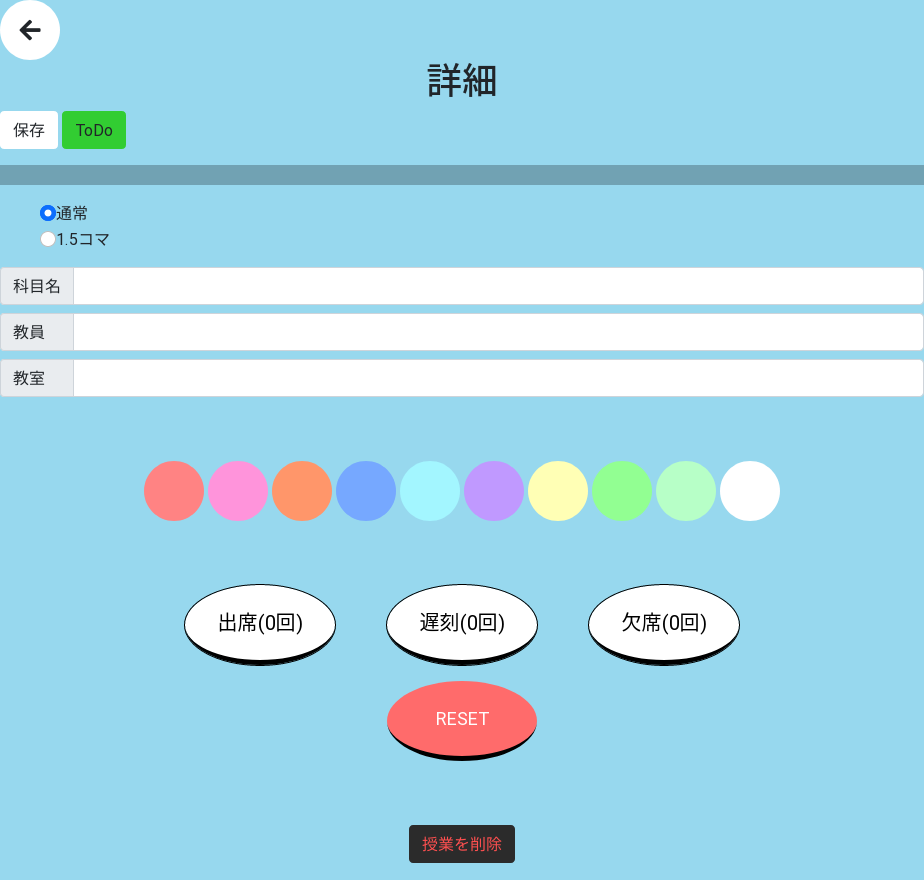Click the 科目名 field label
The image size is (924, 880).
(x=37, y=286)
